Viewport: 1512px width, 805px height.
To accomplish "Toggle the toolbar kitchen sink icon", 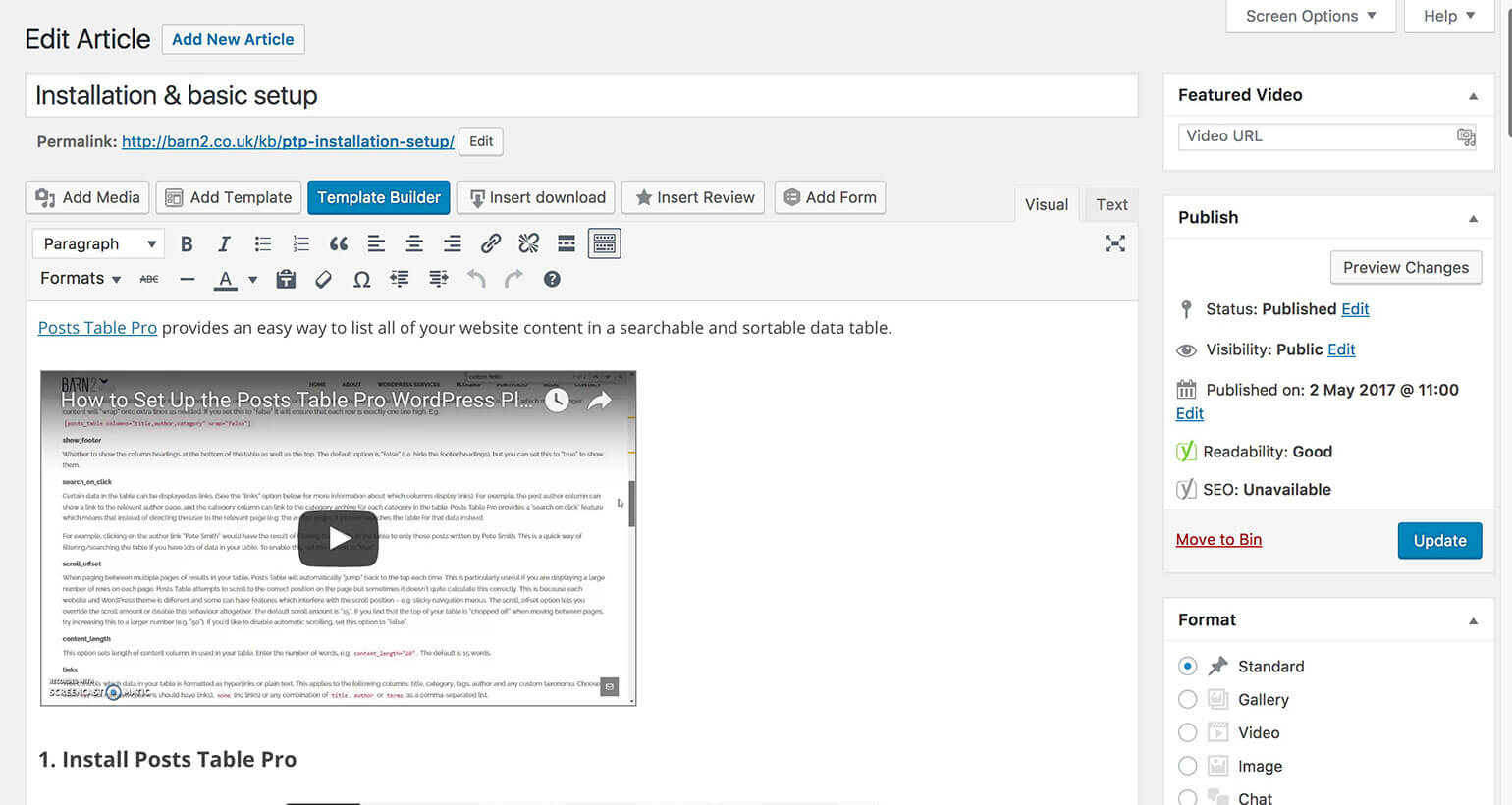I will [x=605, y=243].
